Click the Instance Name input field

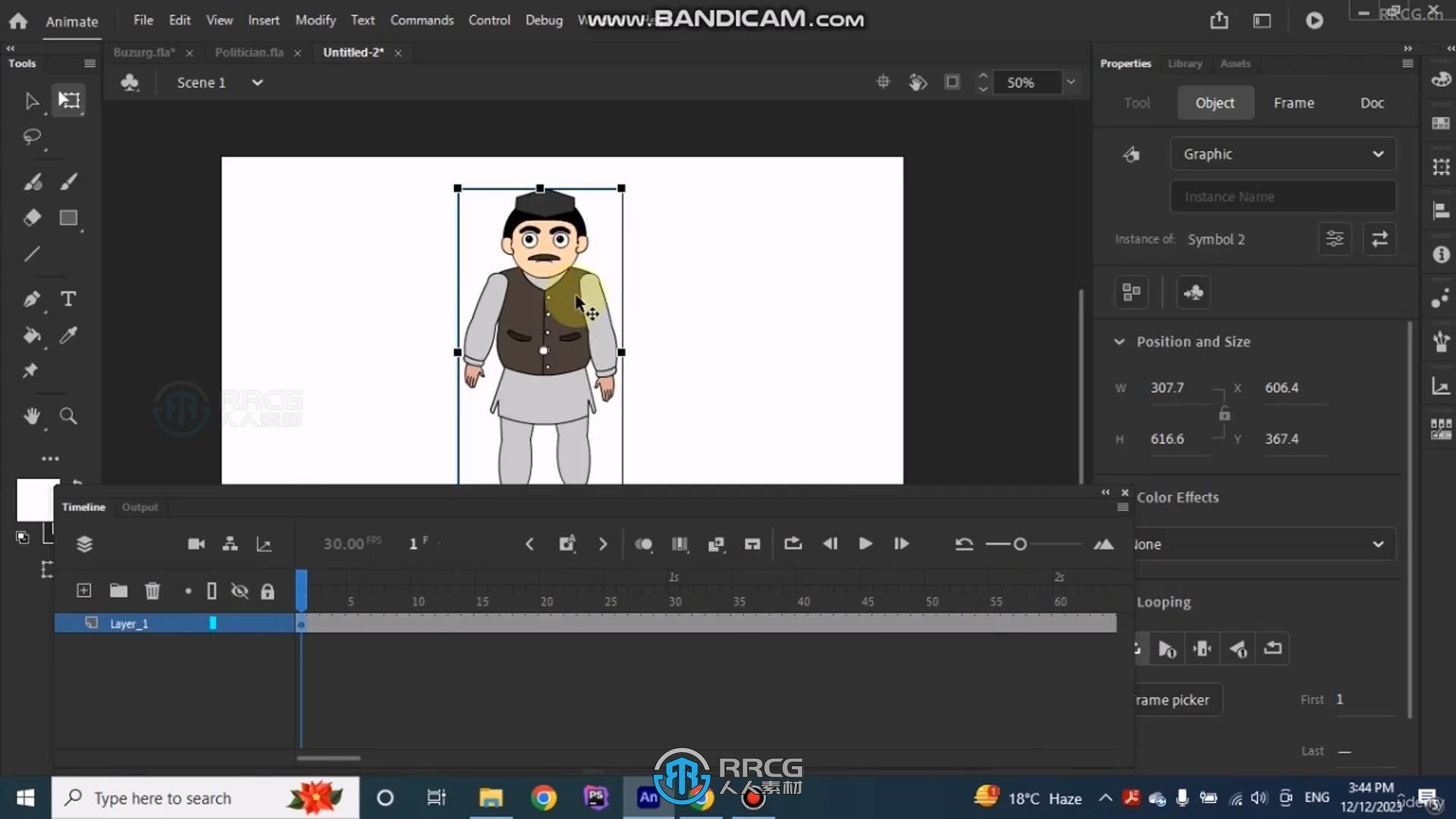pos(1282,196)
